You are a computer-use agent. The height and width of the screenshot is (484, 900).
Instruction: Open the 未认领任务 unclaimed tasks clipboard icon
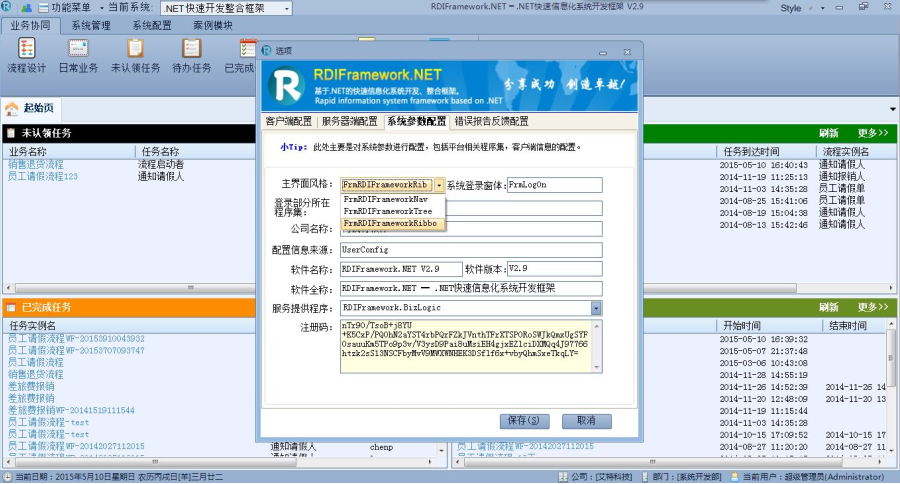tap(135, 56)
